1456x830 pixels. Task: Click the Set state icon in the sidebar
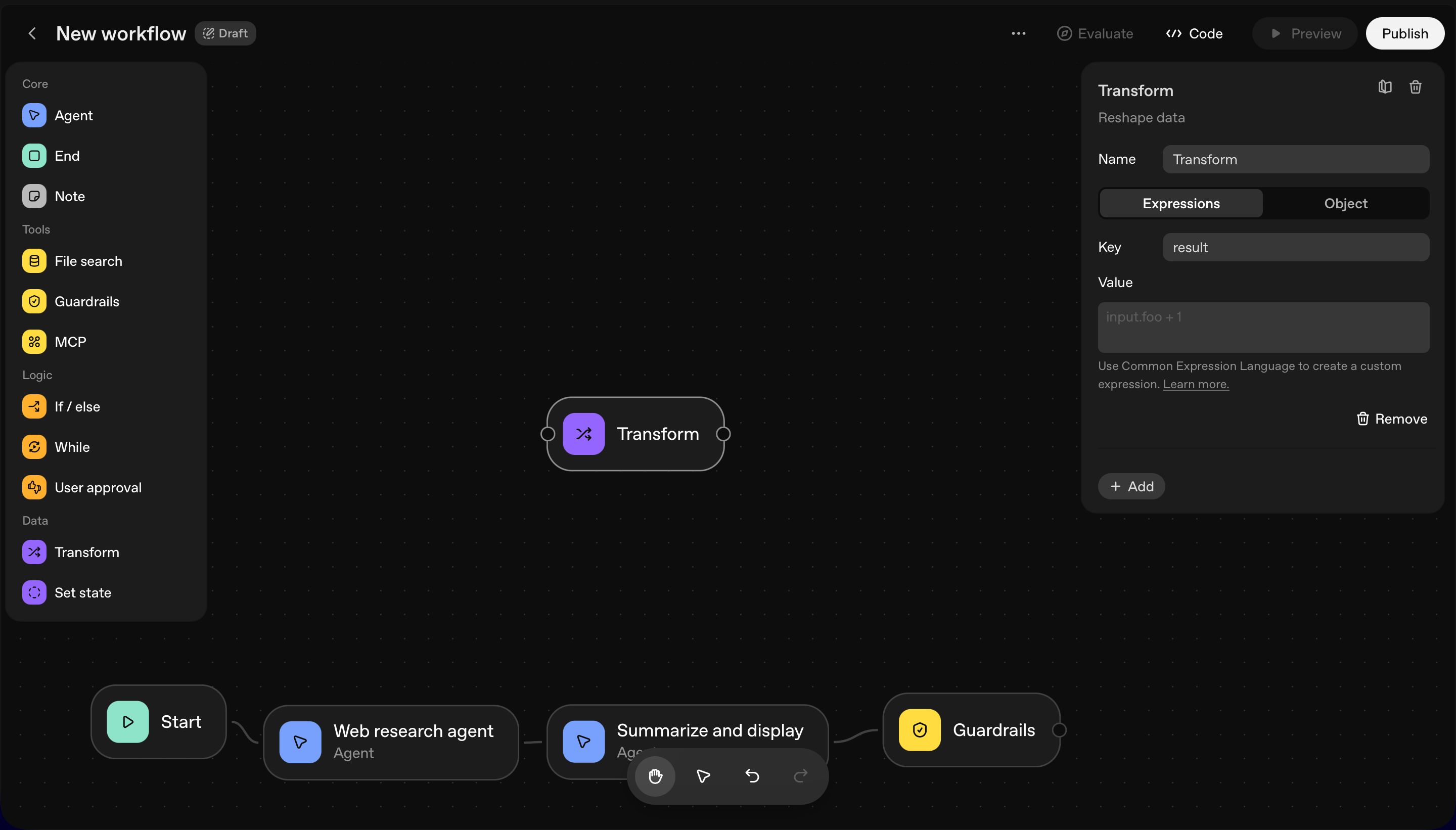pos(34,592)
